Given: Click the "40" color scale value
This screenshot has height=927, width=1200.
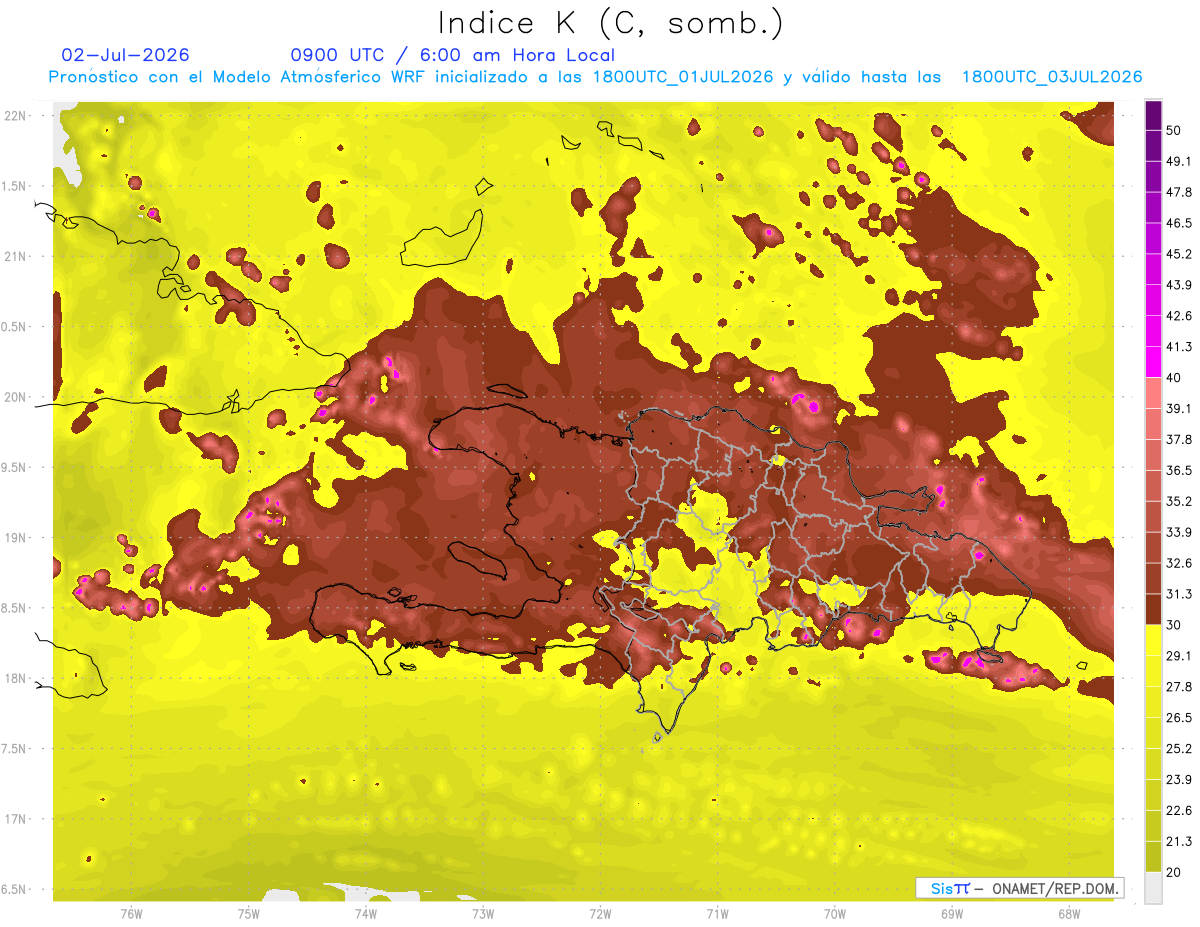Looking at the screenshot, I should click(x=1174, y=377).
